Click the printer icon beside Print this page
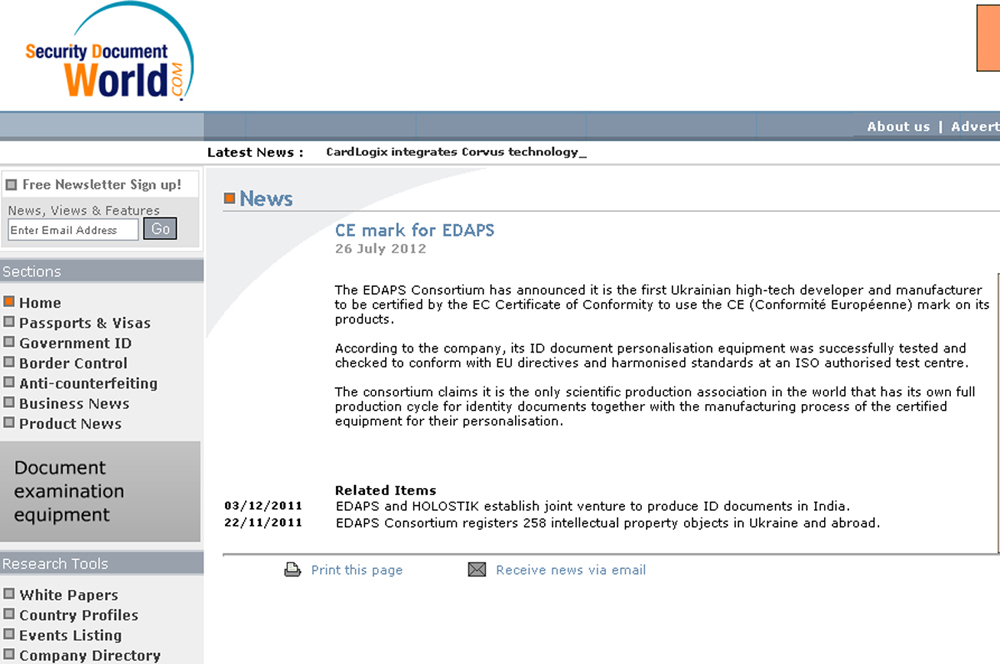This screenshot has height=664, width=1000. [292, 570]
